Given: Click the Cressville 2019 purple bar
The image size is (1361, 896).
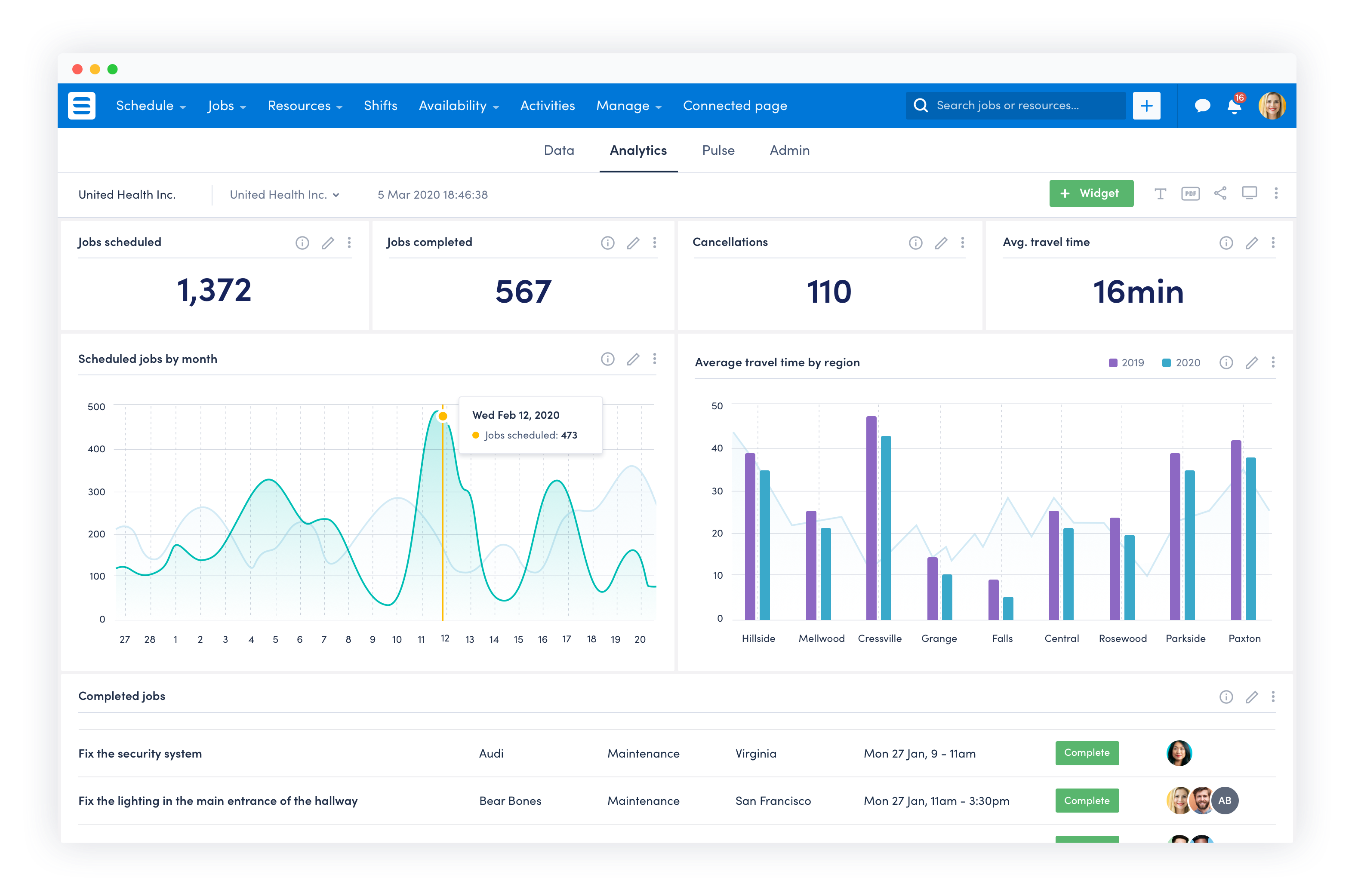Looking at the screenshot, I should pyautogui.click(x=871, y=518).
